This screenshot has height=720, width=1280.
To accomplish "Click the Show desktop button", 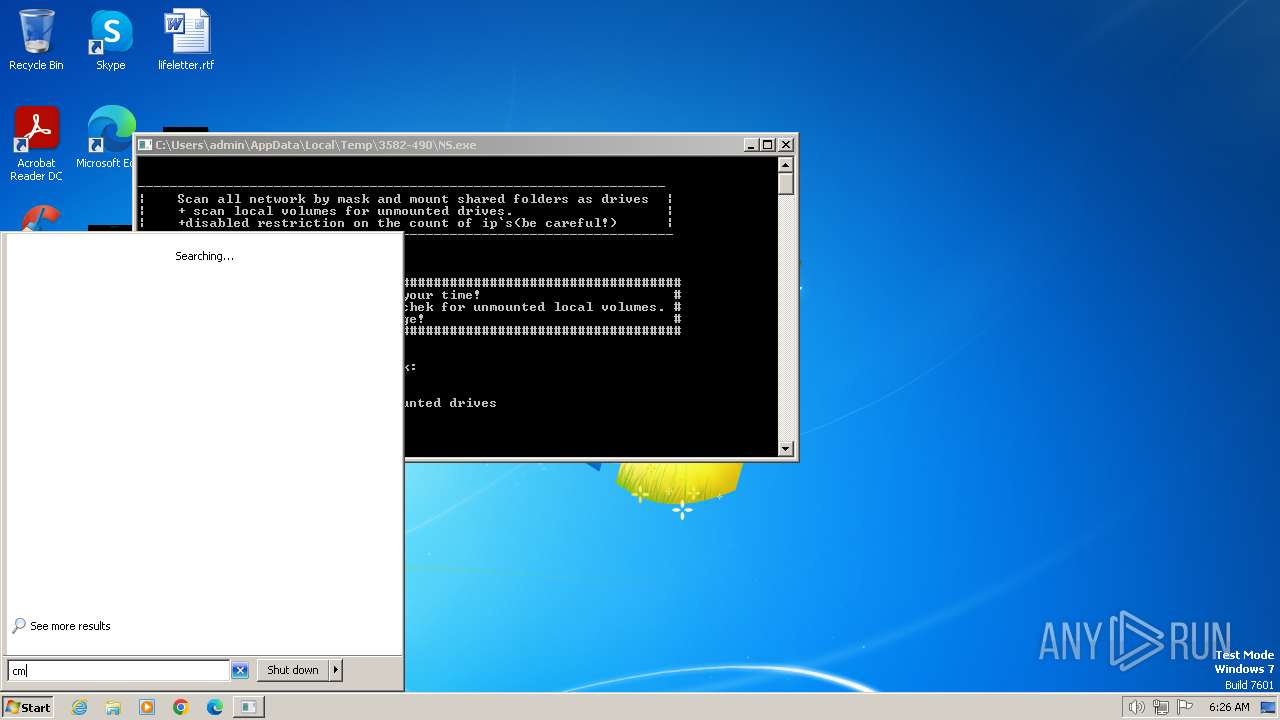I will (1268, 707).
